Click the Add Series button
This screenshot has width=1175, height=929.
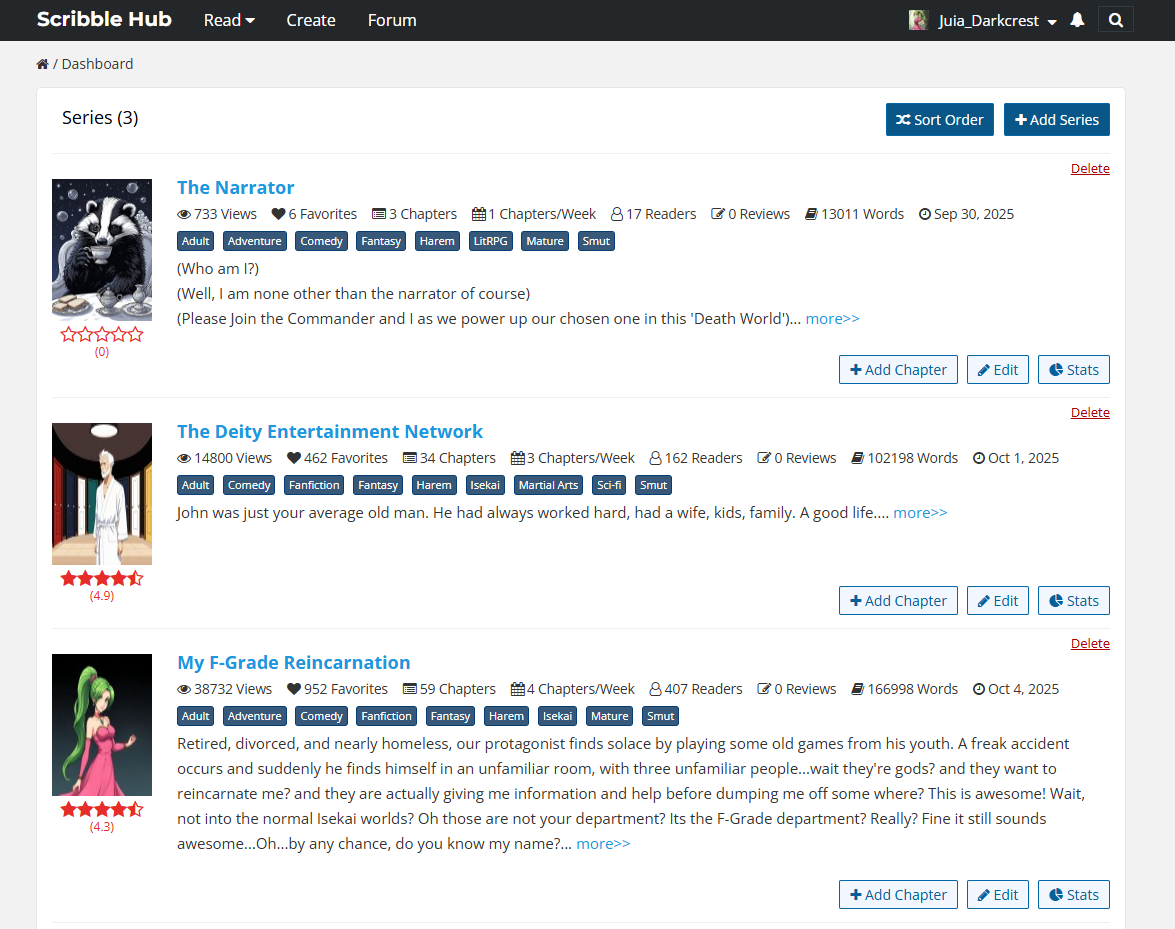tap(1056, 120)
